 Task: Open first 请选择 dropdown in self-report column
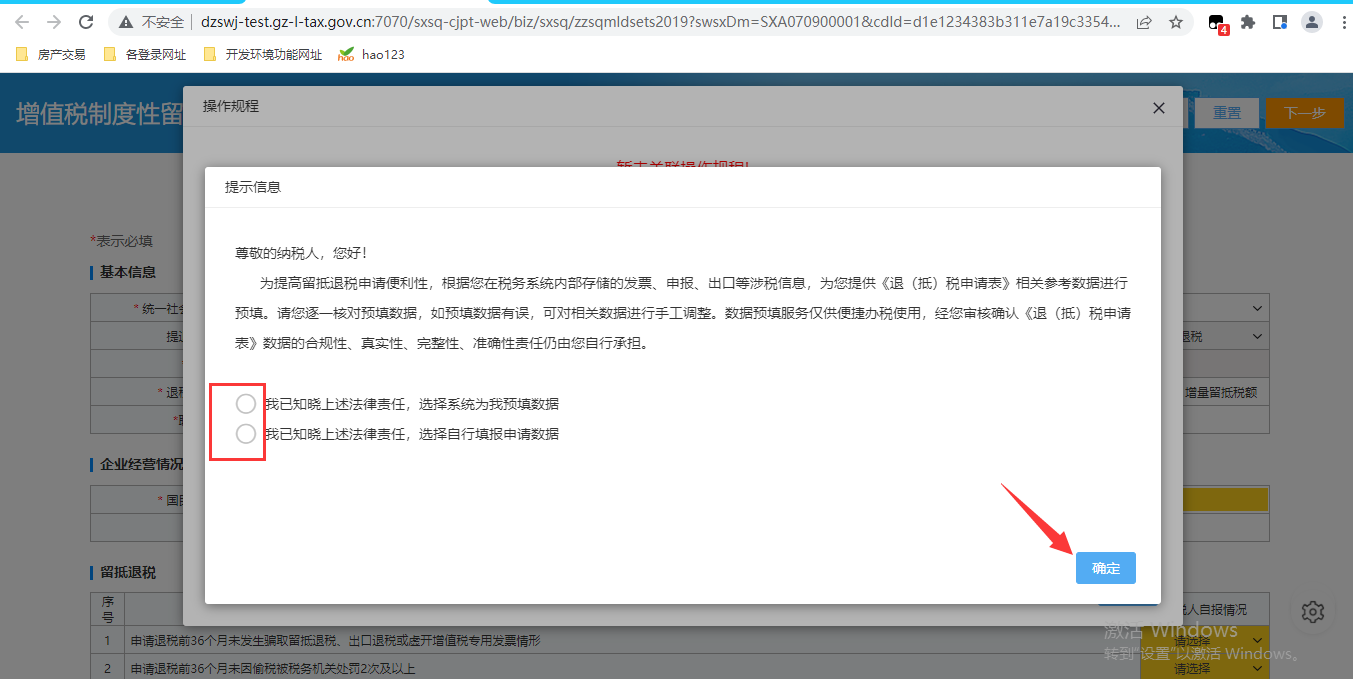coord(1204,638)
